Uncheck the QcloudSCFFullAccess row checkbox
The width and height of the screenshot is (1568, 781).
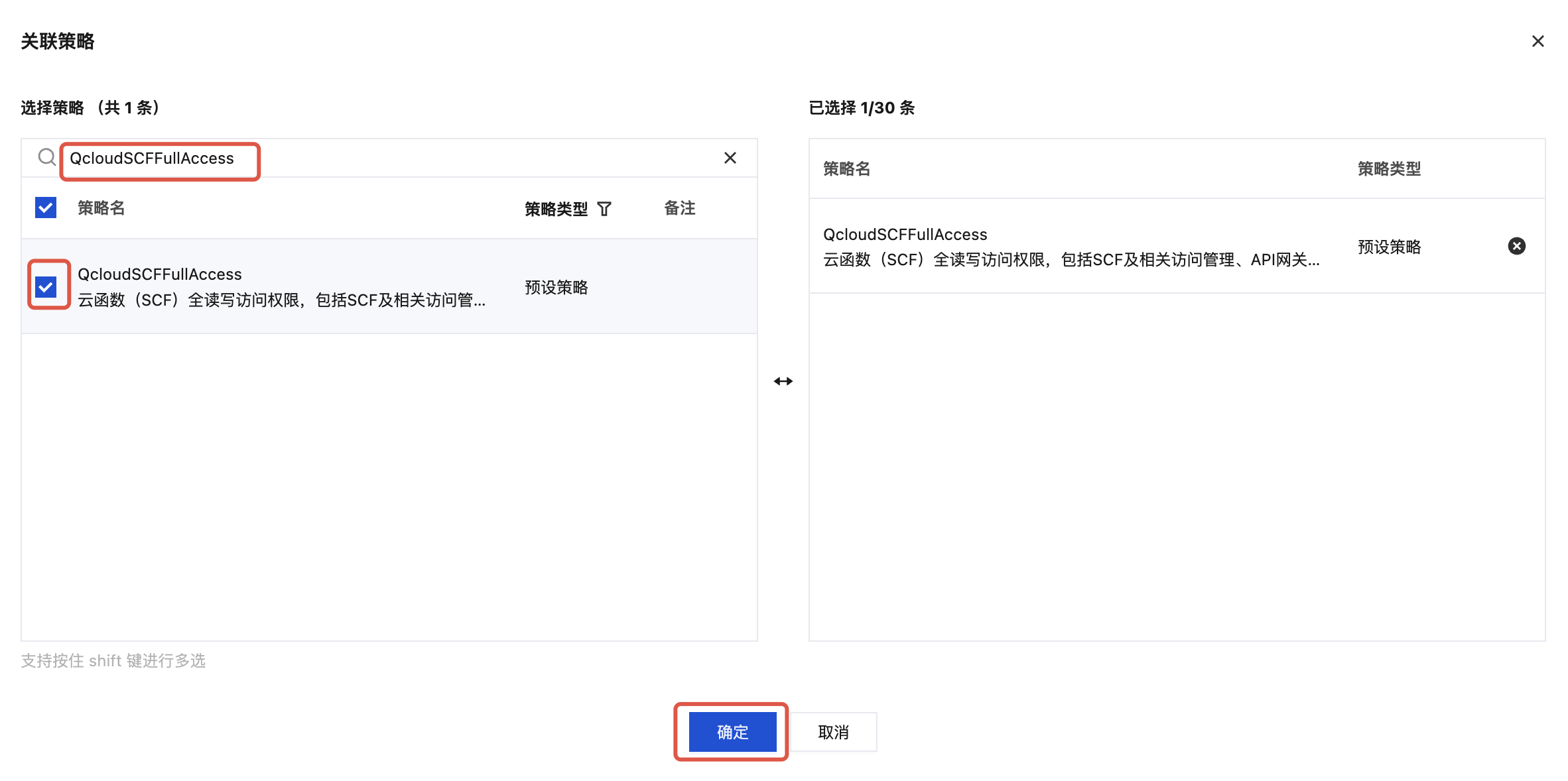(46, 287)
